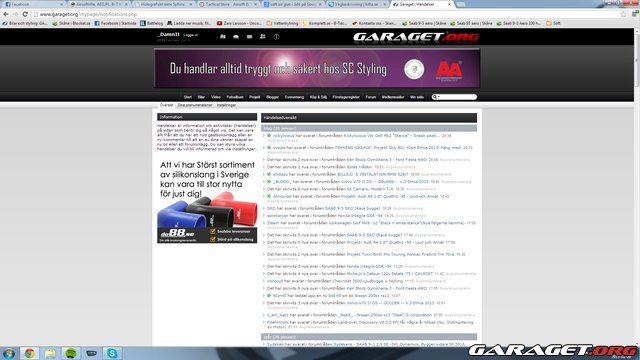Click the Garaget.org logo in header

click(416, 37)
